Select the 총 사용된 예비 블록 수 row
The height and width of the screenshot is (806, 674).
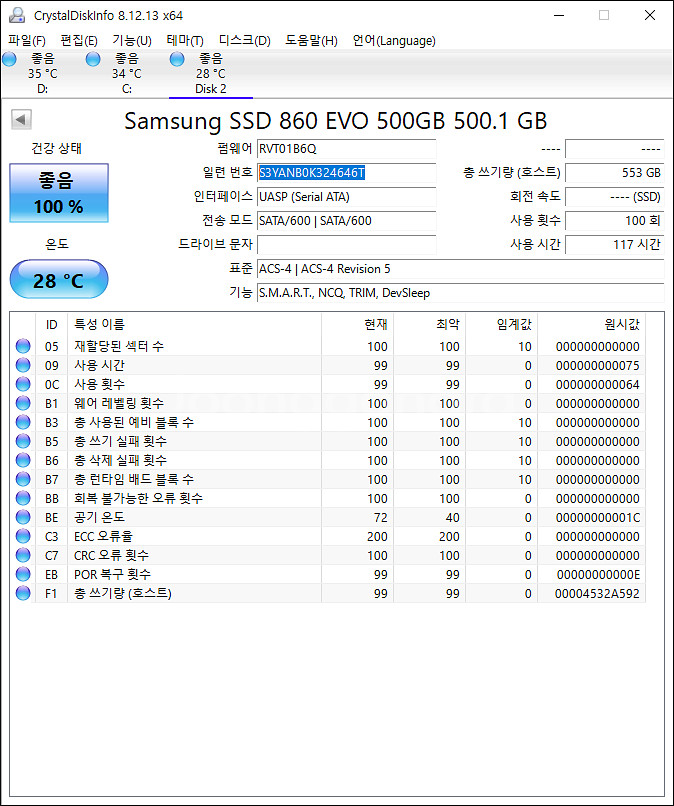tap(328, 422)
